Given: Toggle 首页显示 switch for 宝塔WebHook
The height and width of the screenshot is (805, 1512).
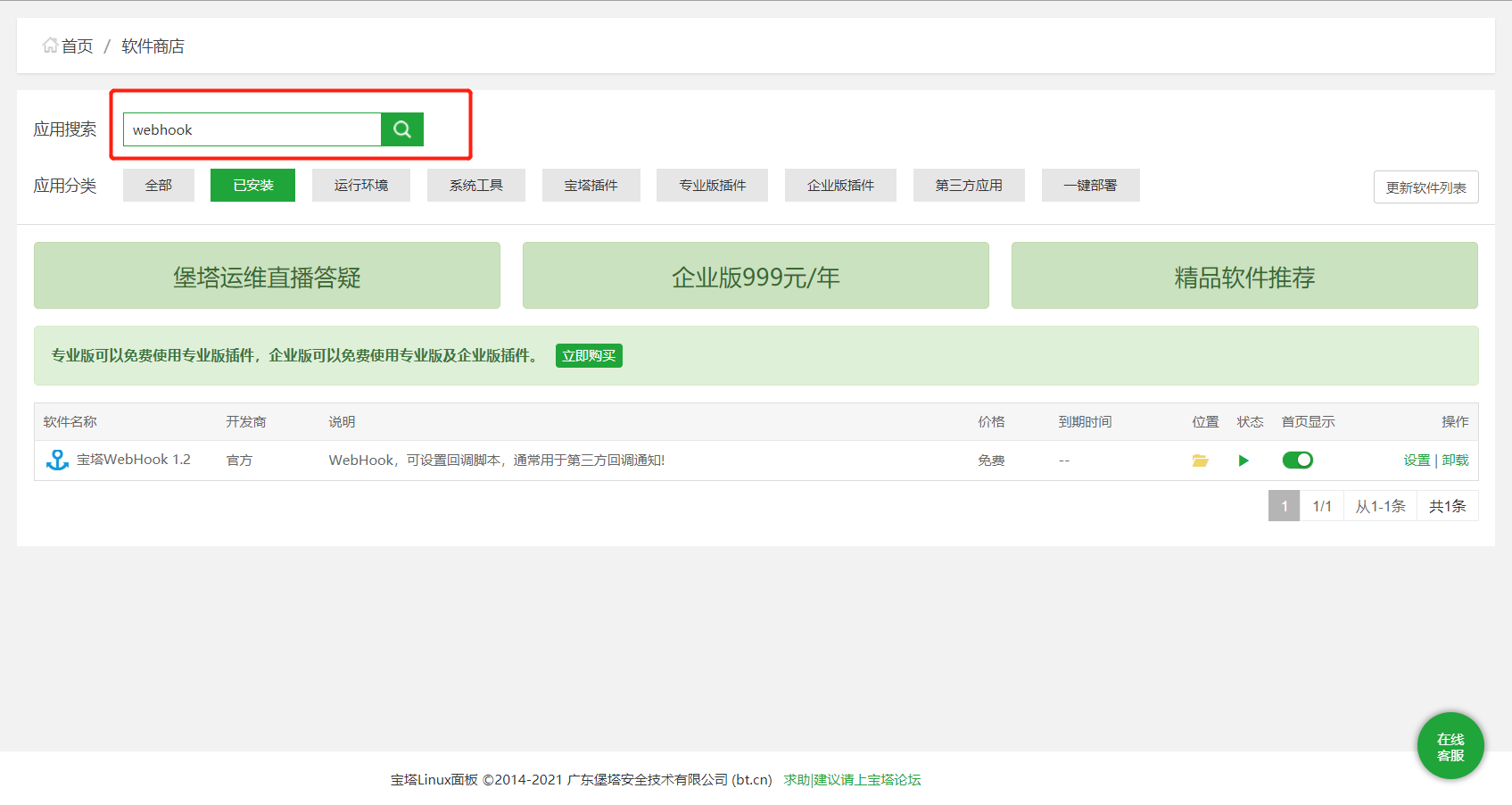Looking at the screenshot, I should pos(1297,460).
